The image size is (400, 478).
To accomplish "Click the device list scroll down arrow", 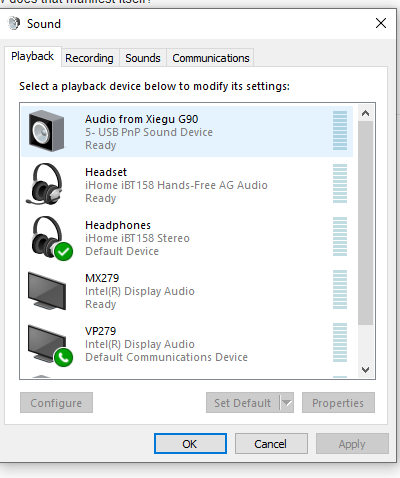I will [x=366, y=370].
